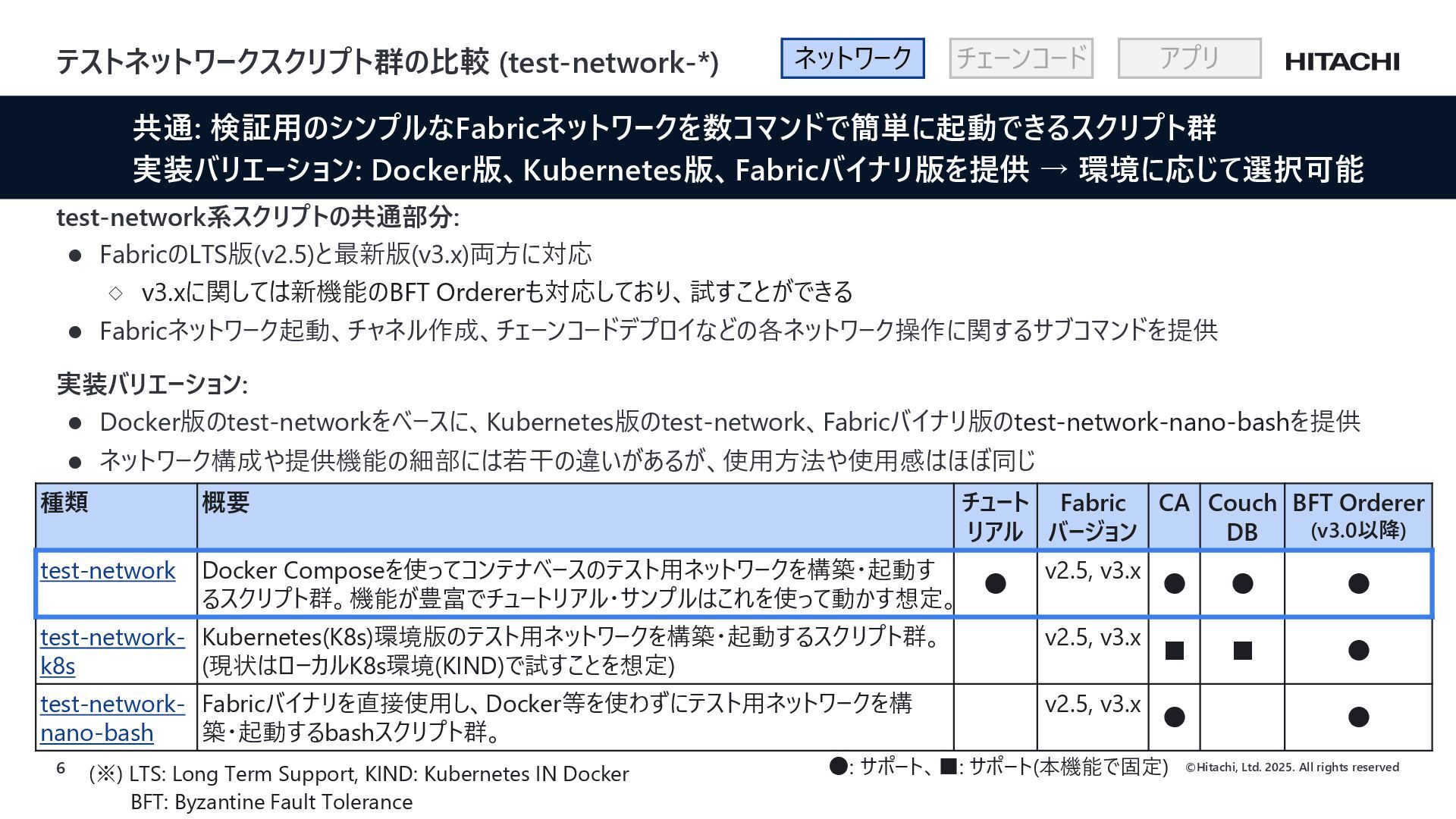
Task: Click the 実装バリエーション: section heading
Action: 152,384
